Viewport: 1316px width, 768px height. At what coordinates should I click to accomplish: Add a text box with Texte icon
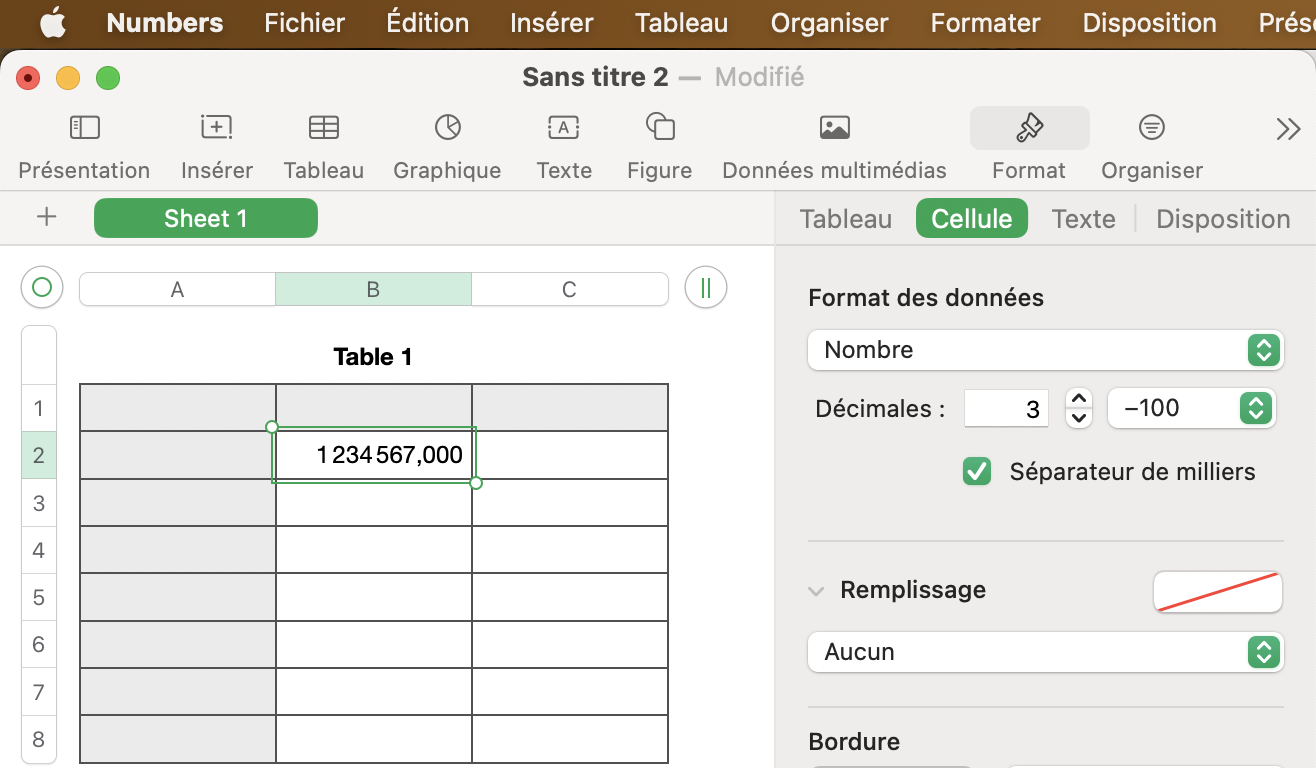click(x=564, y=128)
